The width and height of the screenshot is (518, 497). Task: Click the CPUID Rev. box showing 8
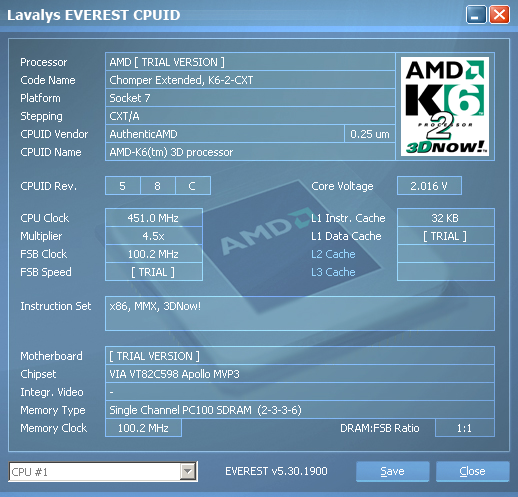pos(158,186)
